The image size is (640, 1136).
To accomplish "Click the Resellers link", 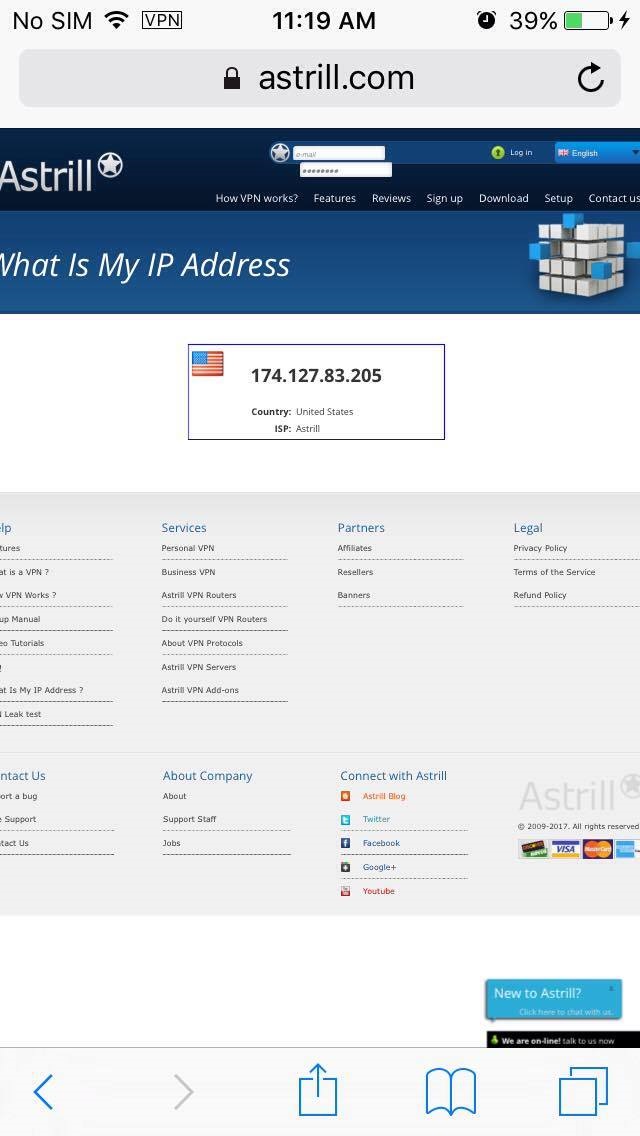I will click(355, 572).
